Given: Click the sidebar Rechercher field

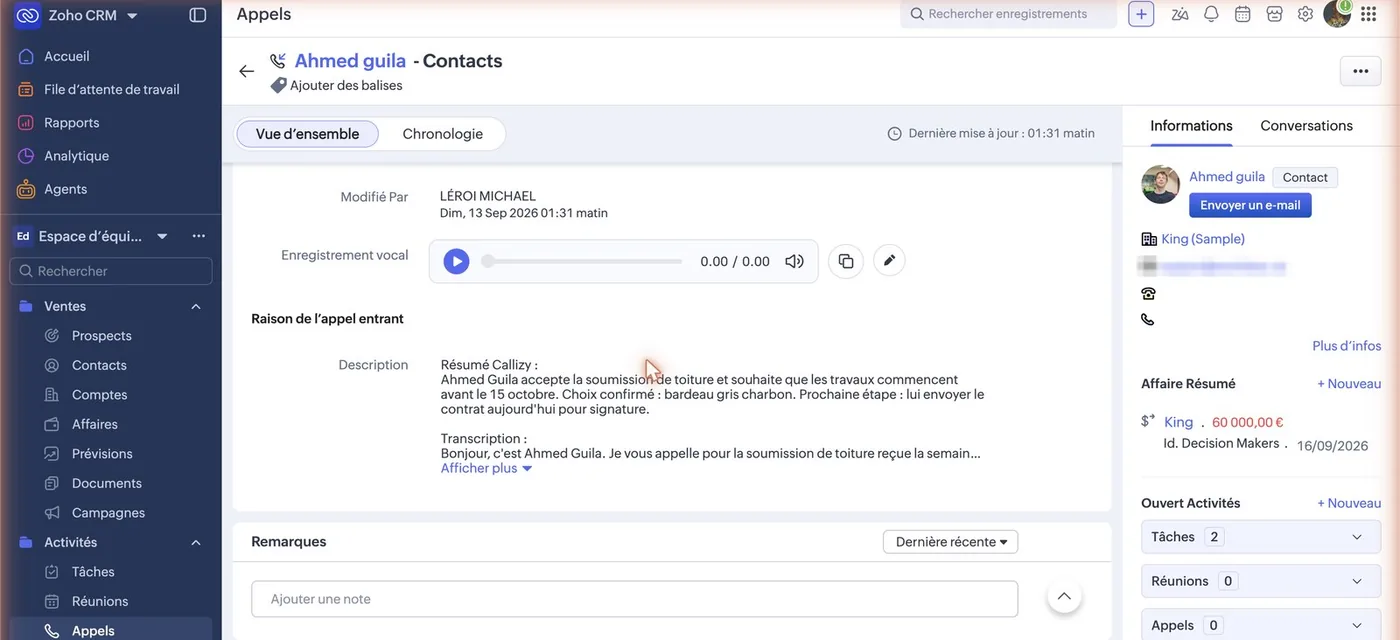Looking at the screenshot, I should point(111,271).
